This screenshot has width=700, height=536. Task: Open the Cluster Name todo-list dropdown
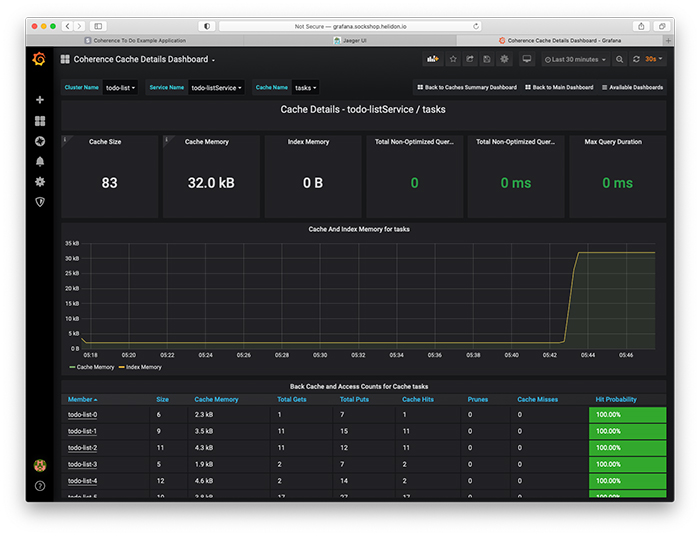point(120,88)
